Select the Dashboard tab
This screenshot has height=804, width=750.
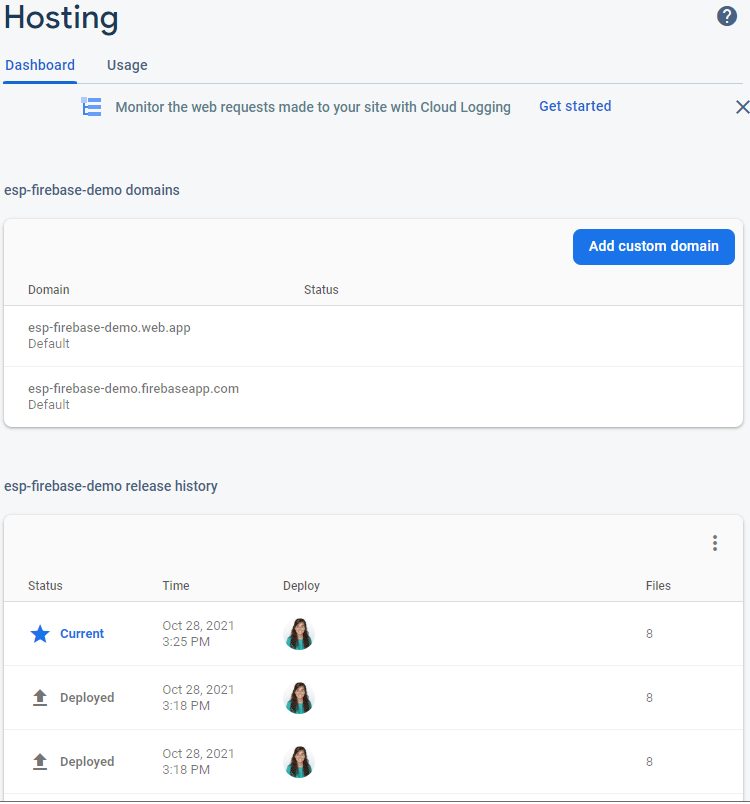pos(40,64)
